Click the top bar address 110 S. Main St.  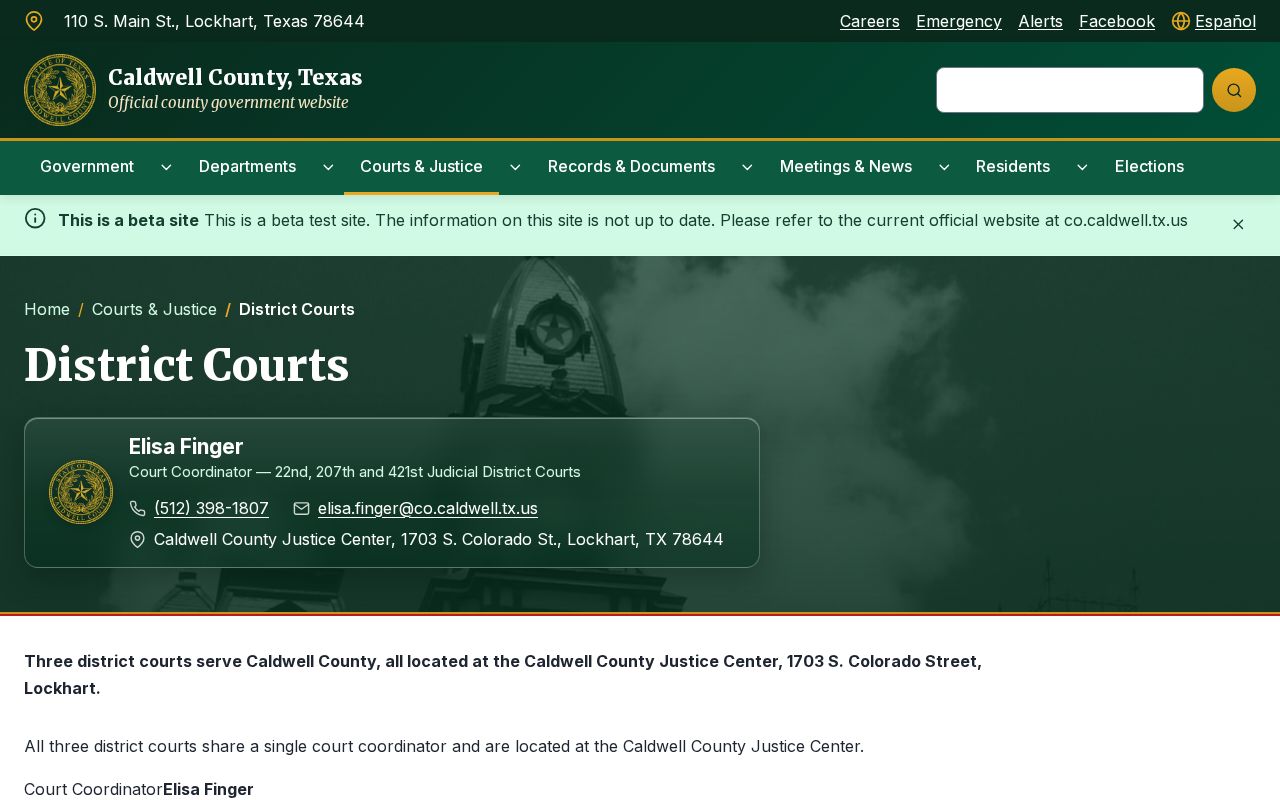(x=214, y=21)
